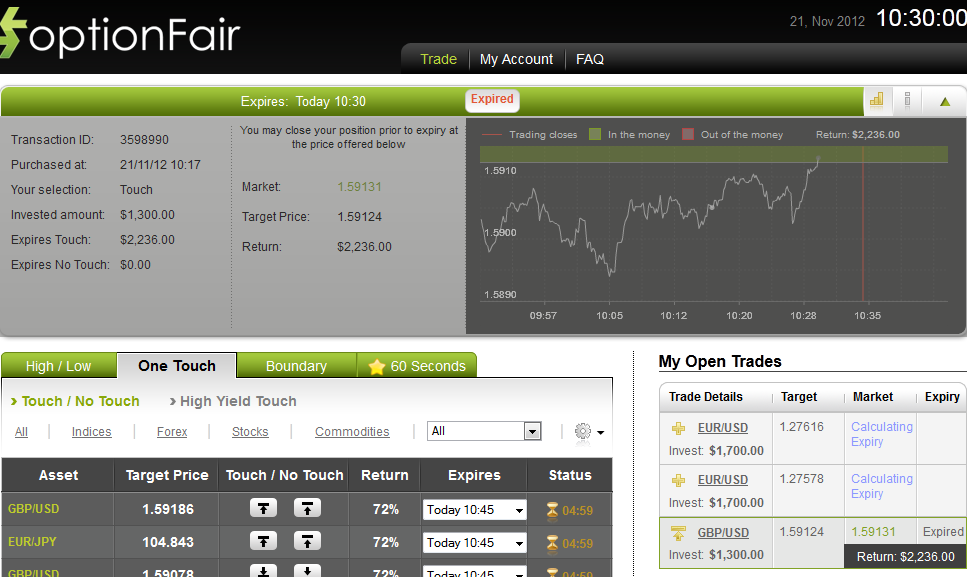Select No Touch arrow for EUR/JPY
The height and width of the screenshot is (577, 967).
coord(307,541)
